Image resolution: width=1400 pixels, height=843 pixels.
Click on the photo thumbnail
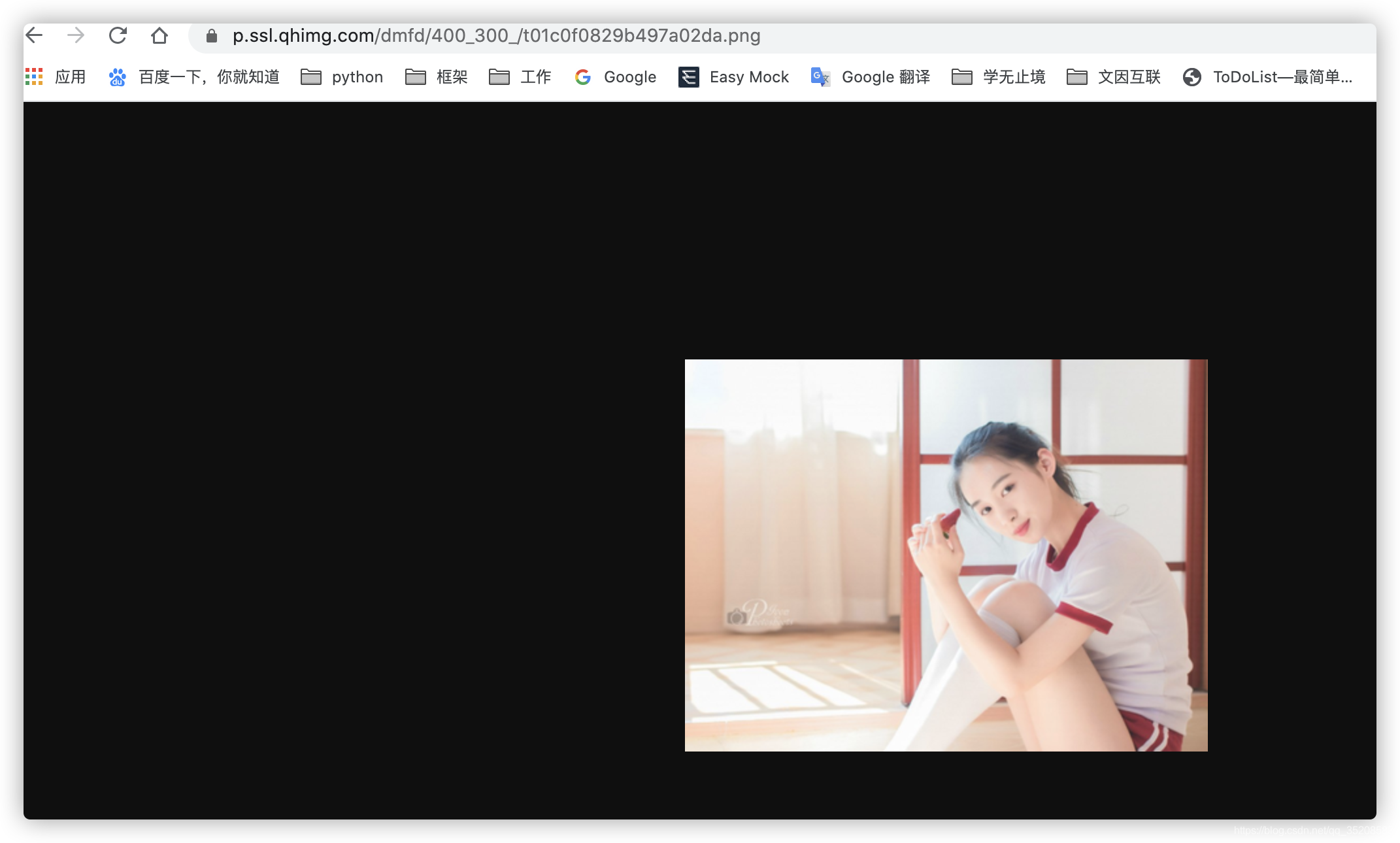click(x=945, y=555)
